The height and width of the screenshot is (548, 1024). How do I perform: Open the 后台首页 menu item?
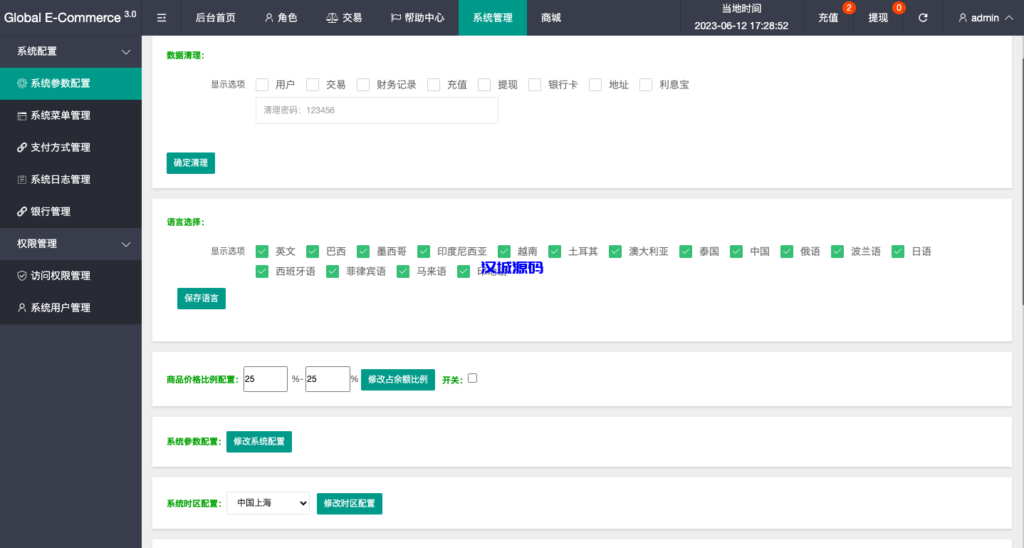point(216,18)
